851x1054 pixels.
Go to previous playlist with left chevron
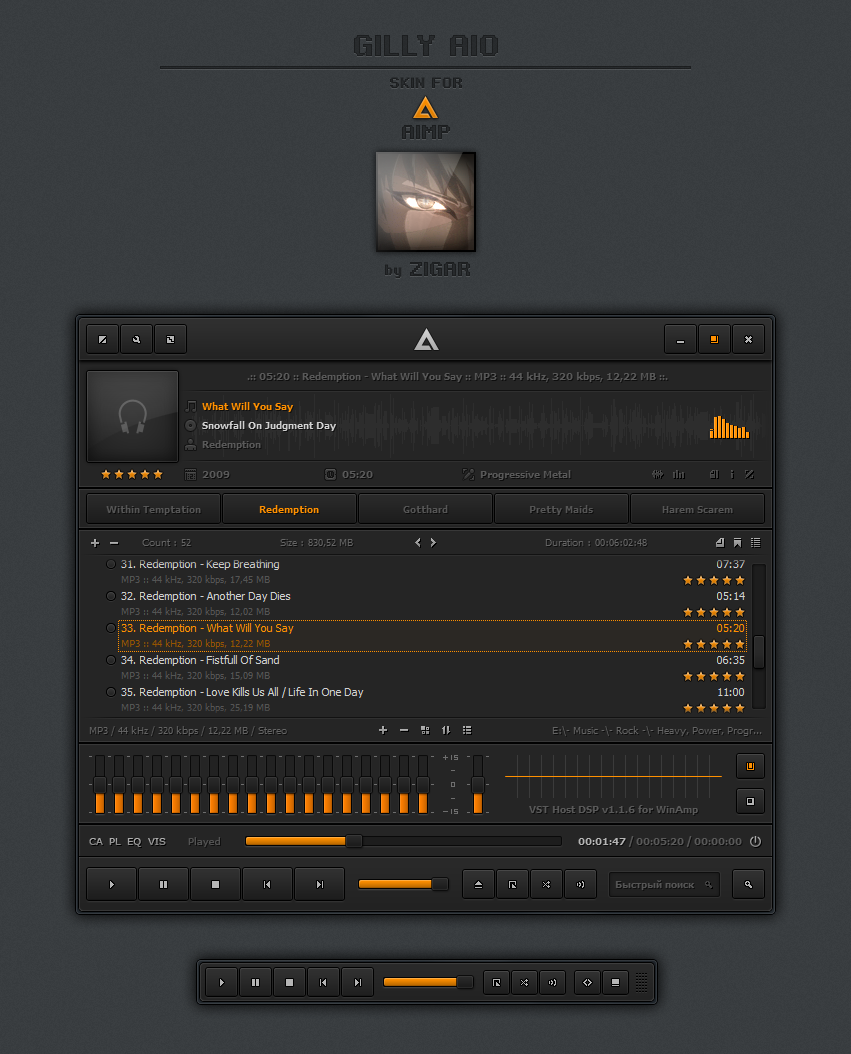coord(418,542)
